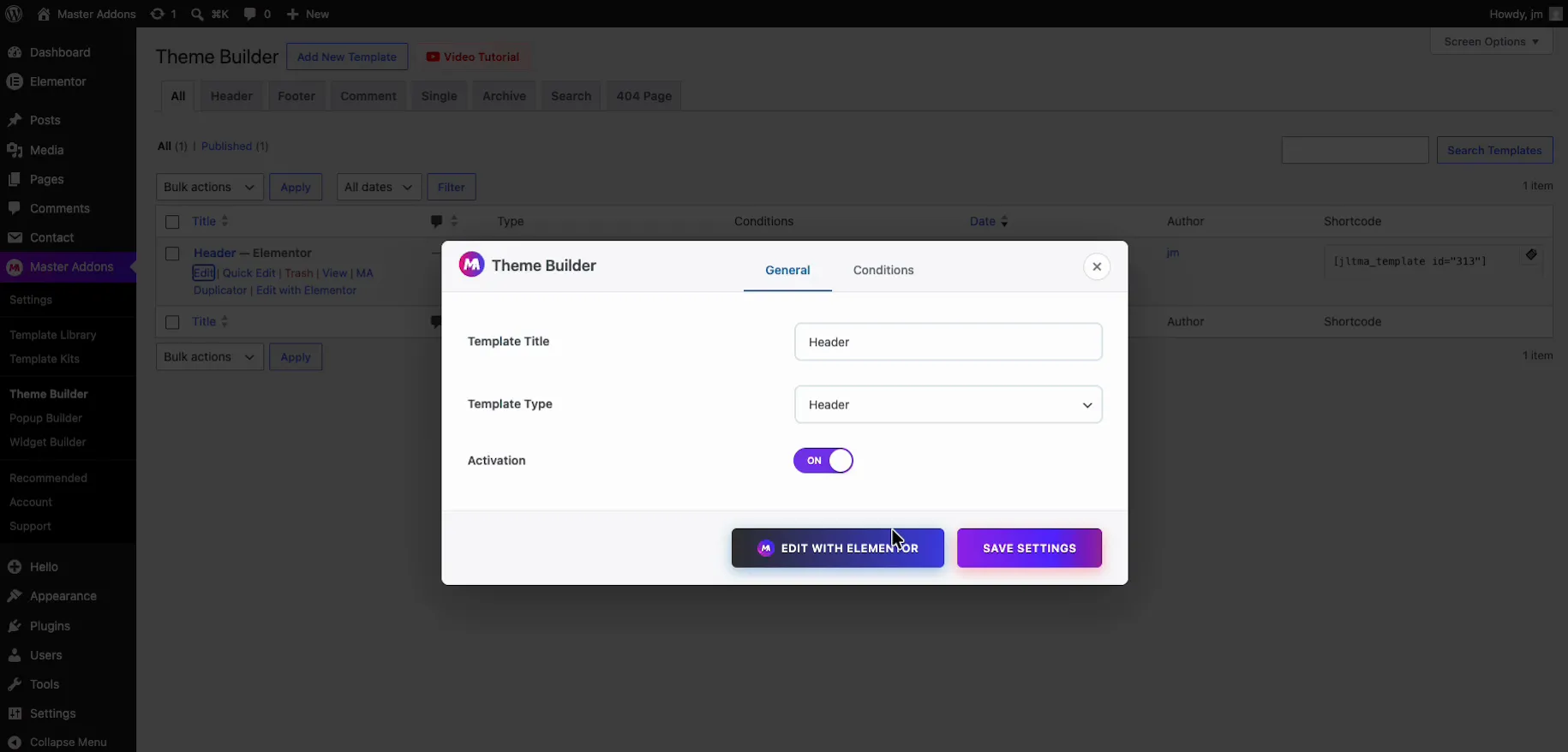Click the Theme Builder modal logo
Screen dimensions: 1568x752
(x=471, y=265)
